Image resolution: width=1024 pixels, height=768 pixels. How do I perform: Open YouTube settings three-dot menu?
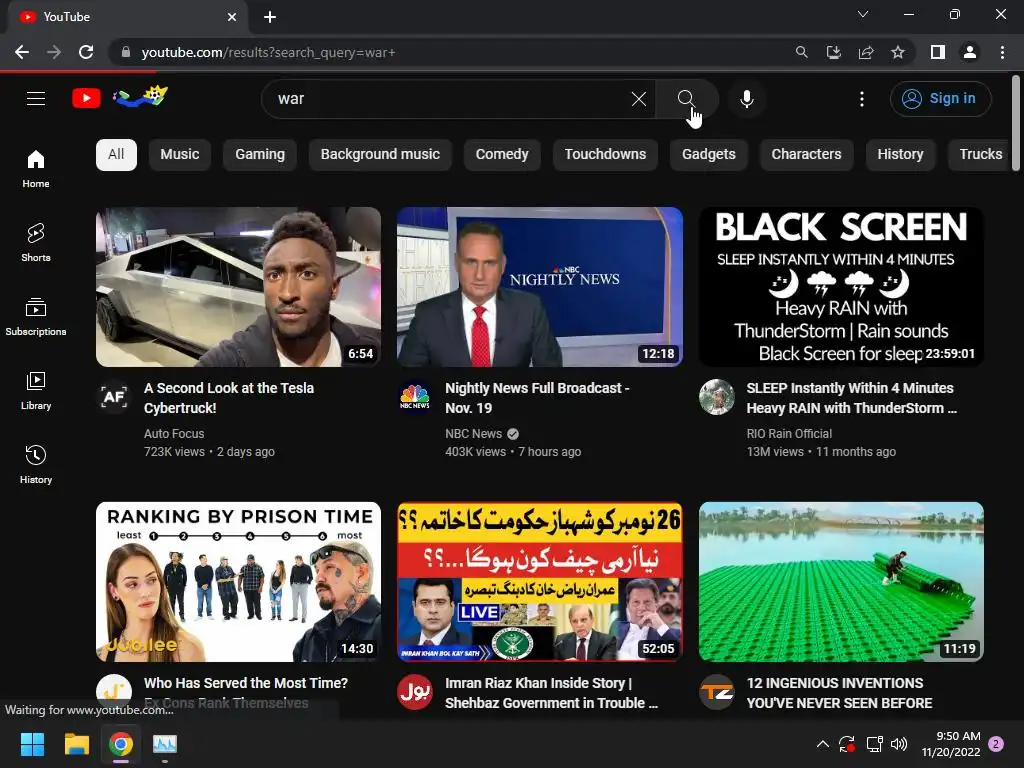pos(861,99)
